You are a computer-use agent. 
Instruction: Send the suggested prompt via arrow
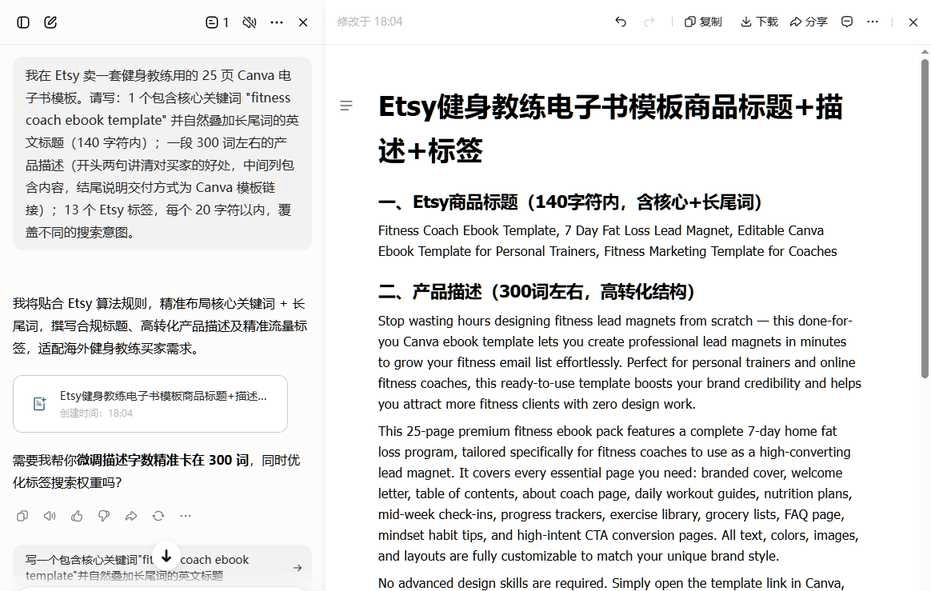tap(297, 568)
